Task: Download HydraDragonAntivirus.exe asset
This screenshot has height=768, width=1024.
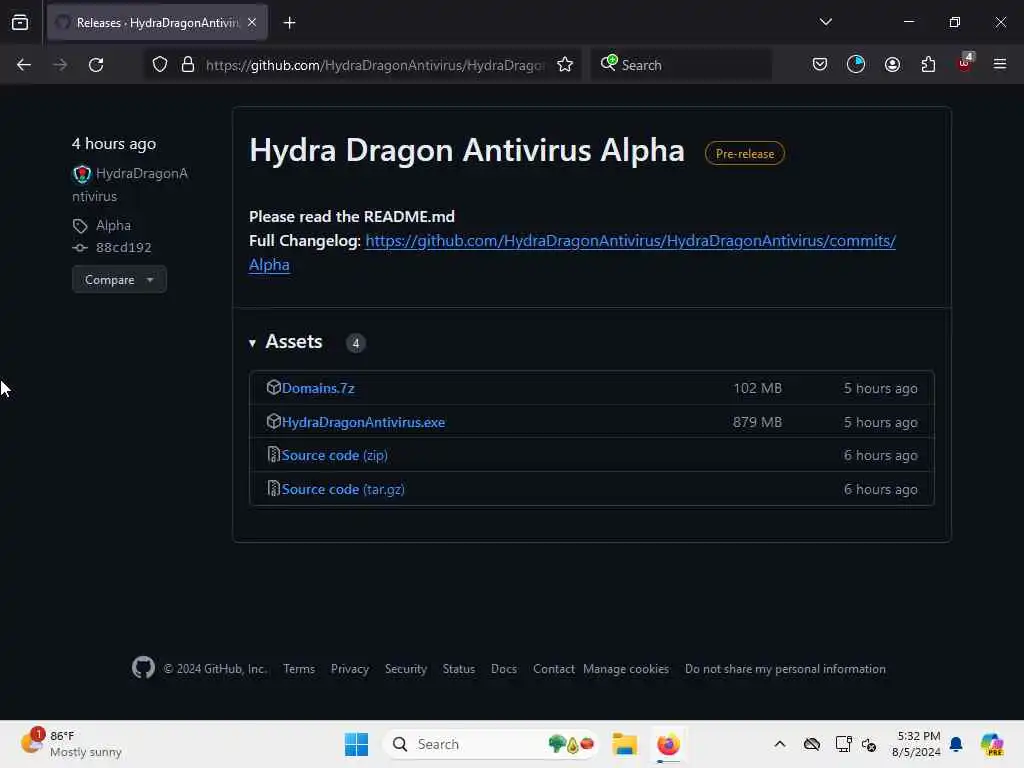Action: tap(363, 422)
